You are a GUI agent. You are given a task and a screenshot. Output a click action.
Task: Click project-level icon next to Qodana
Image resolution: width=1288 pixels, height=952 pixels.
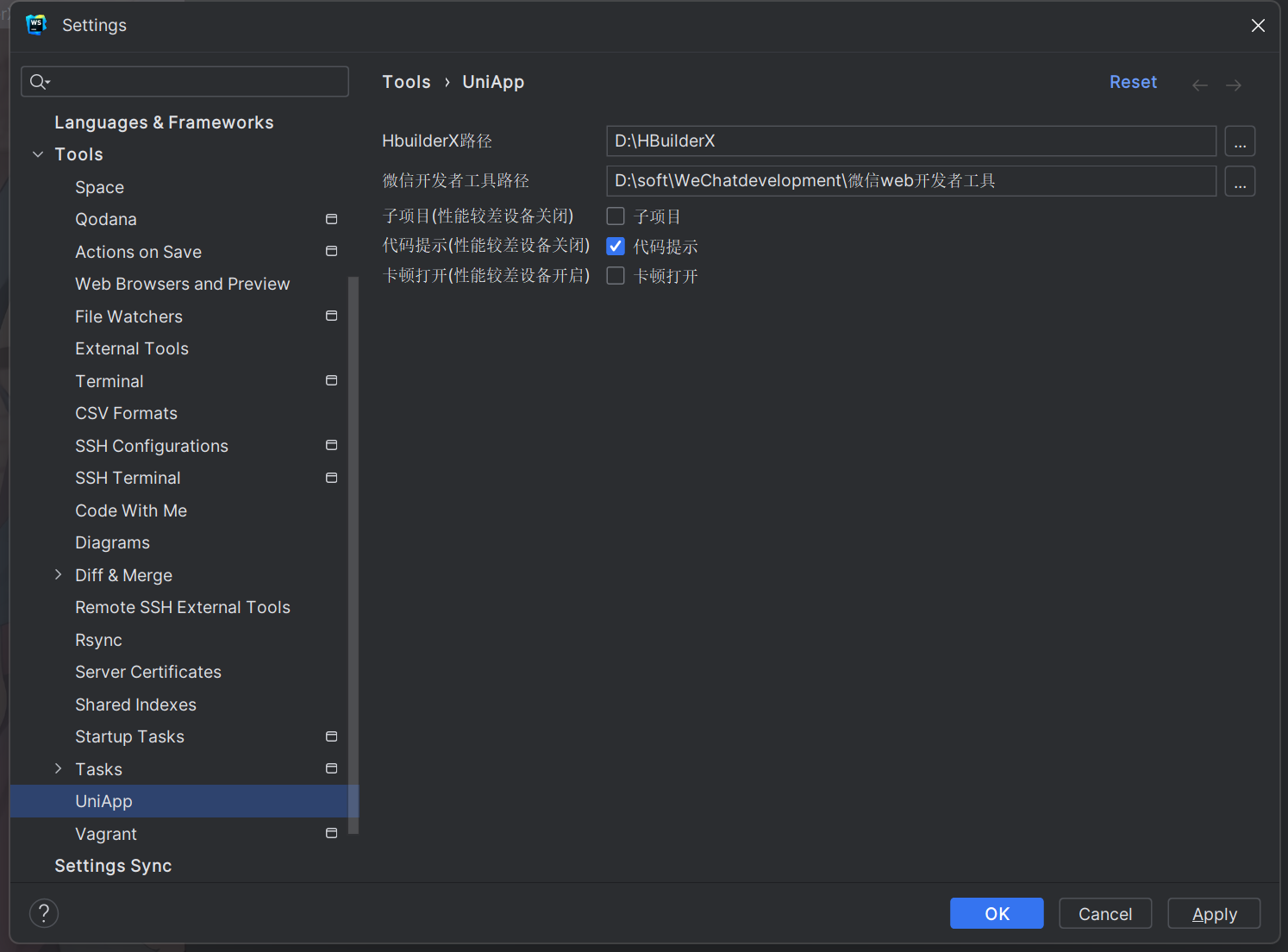[331, 219]
